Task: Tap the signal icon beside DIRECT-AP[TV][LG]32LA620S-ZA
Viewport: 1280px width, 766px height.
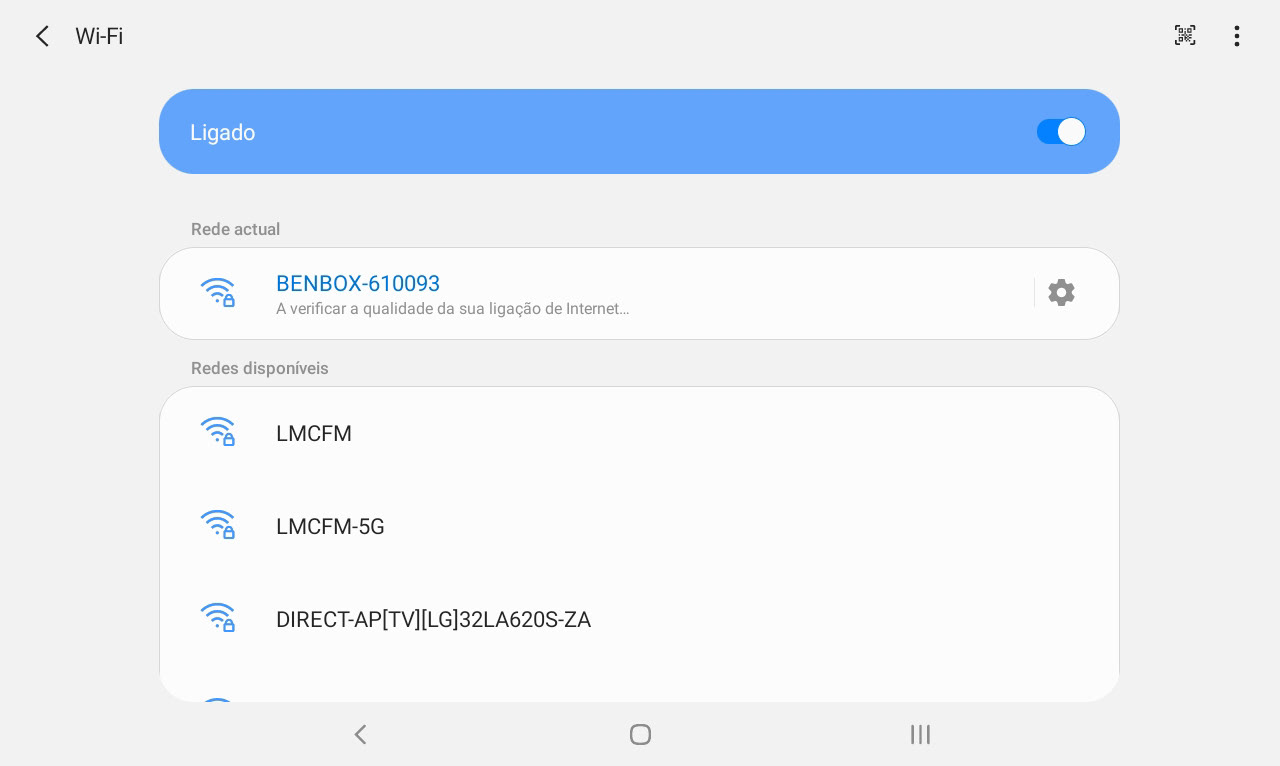Action: pos(218,618)
